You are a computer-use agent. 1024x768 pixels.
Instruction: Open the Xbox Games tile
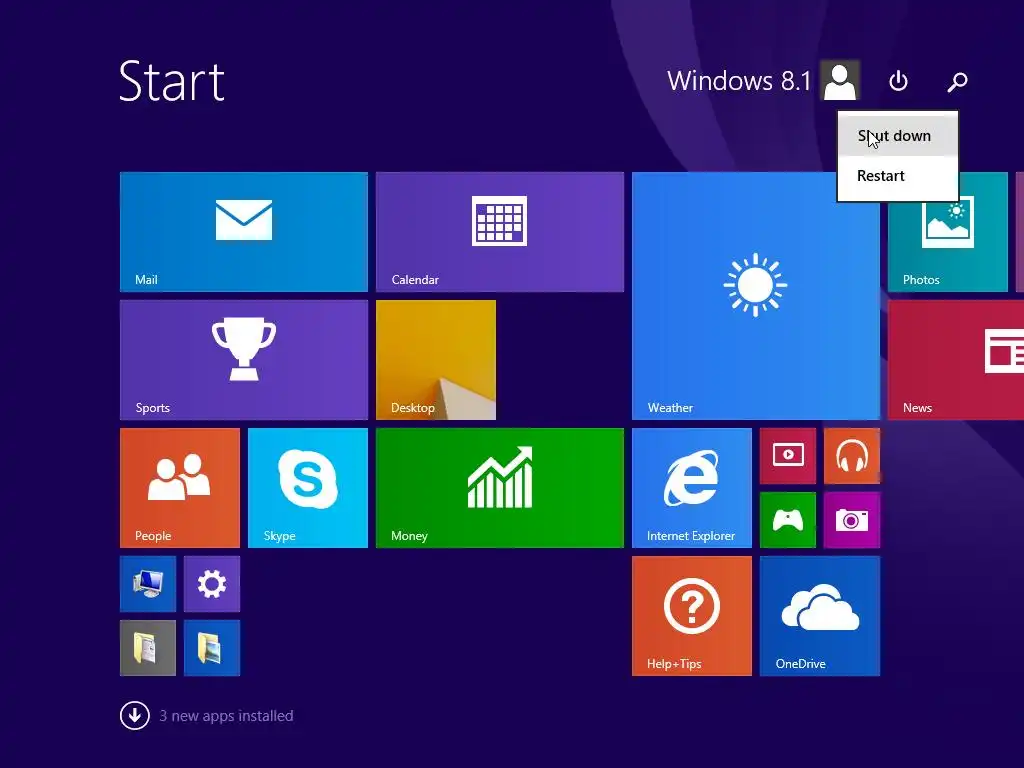[x=788, y=520]
